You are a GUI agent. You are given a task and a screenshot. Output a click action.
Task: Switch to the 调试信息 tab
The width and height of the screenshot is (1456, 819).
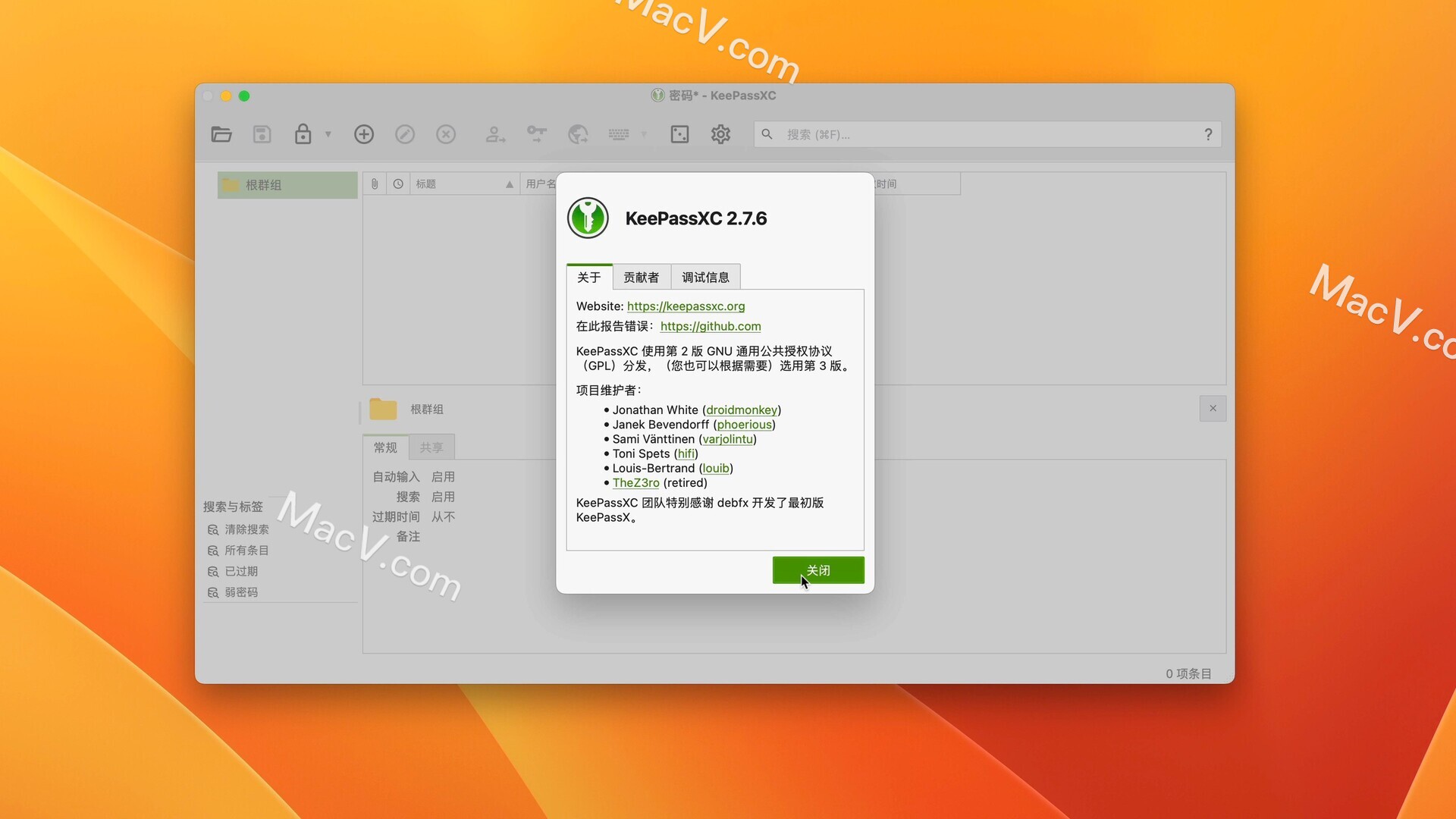(x=705, y=278)
